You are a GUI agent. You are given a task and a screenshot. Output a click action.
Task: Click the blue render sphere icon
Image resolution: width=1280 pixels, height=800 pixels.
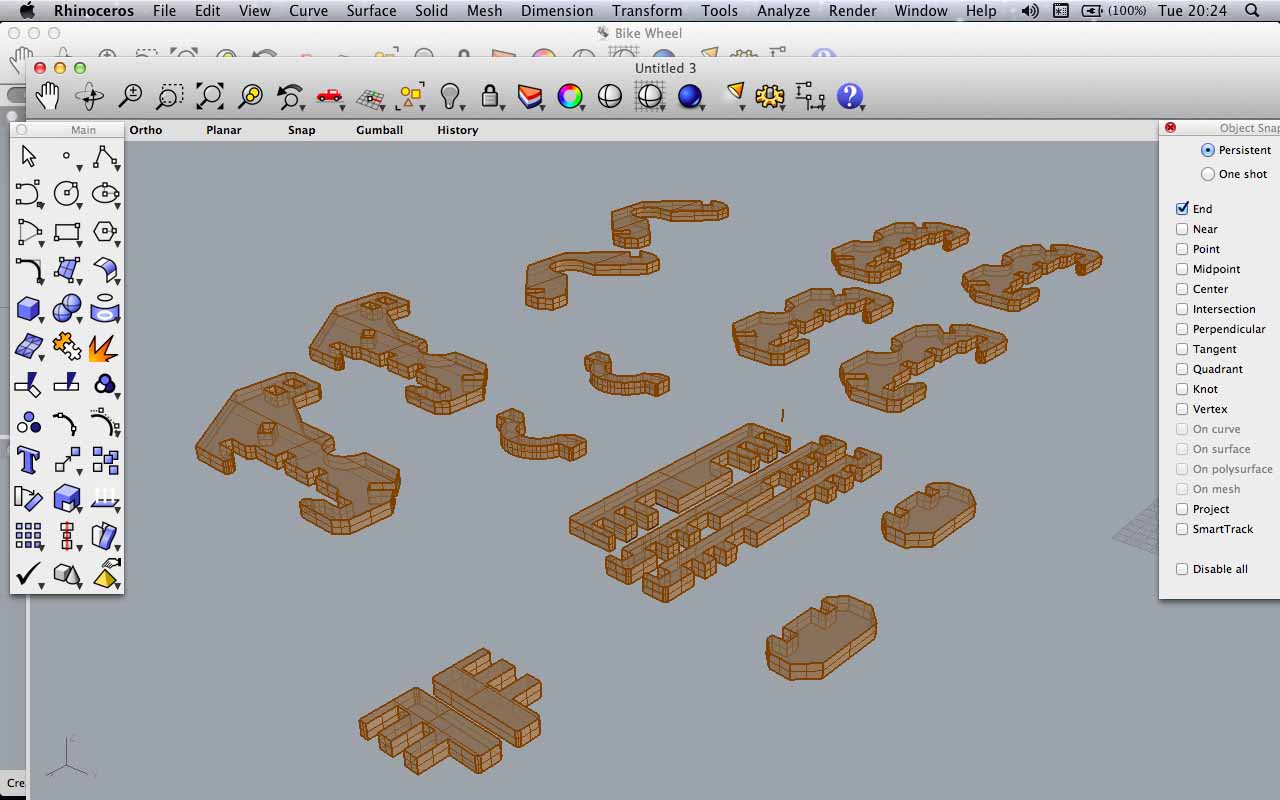point(690,96)
